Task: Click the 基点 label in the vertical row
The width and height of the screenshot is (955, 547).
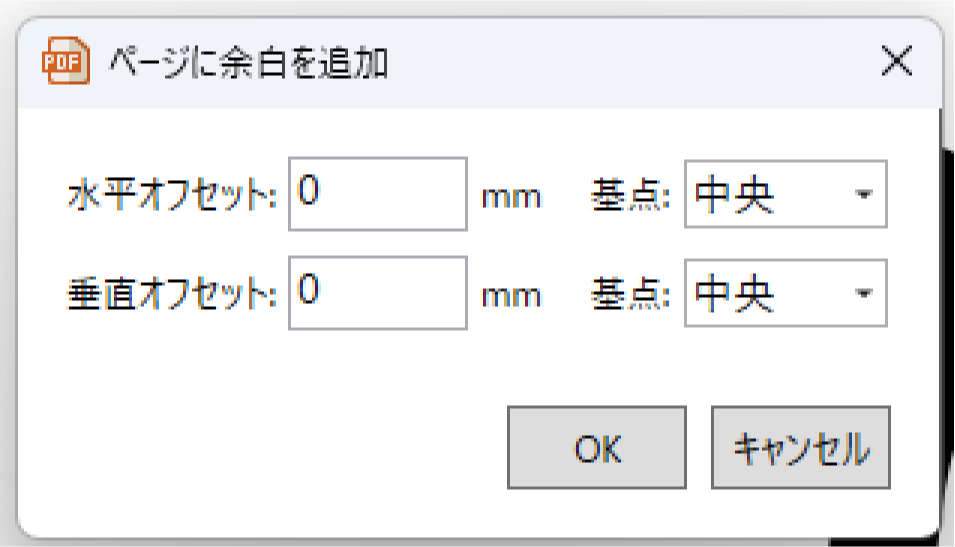Action: (630, 295)
